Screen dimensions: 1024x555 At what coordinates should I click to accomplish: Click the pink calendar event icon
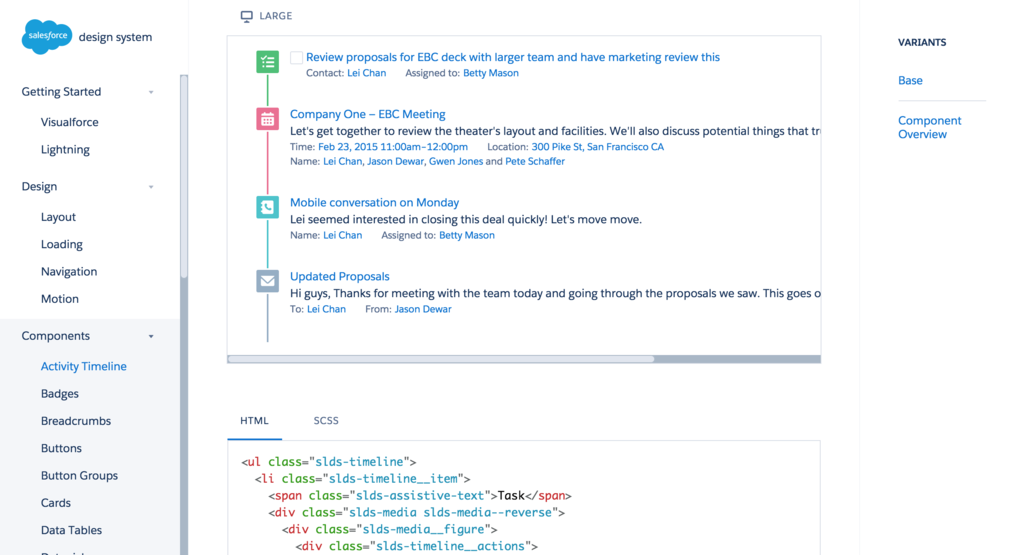(x=267, y=119)
